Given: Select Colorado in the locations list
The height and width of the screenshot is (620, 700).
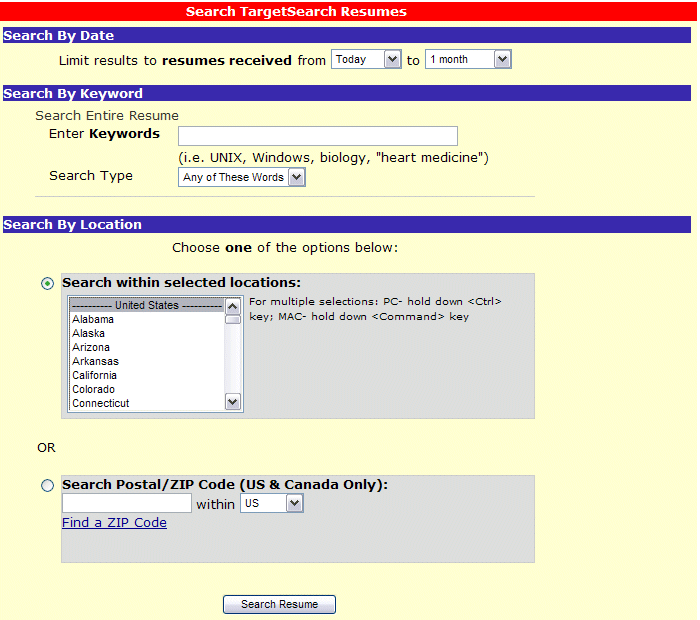Looking at the screenshot, I should click(147, 389).
